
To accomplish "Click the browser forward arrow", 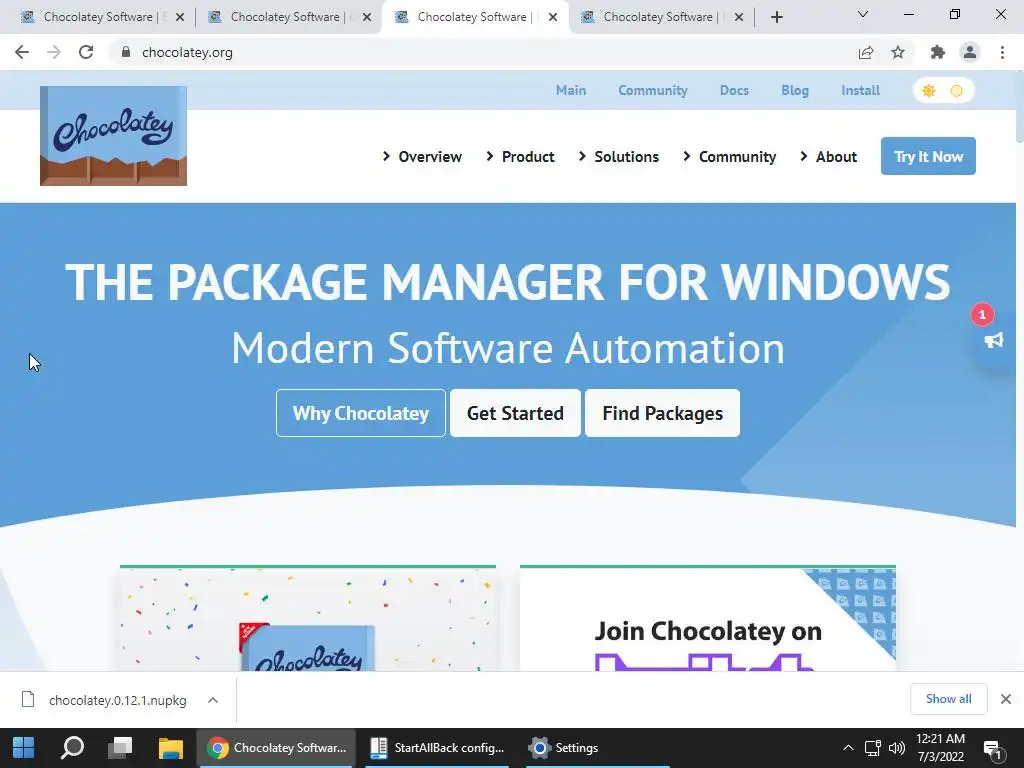I will pyautogui.click(x=54, y=52).
